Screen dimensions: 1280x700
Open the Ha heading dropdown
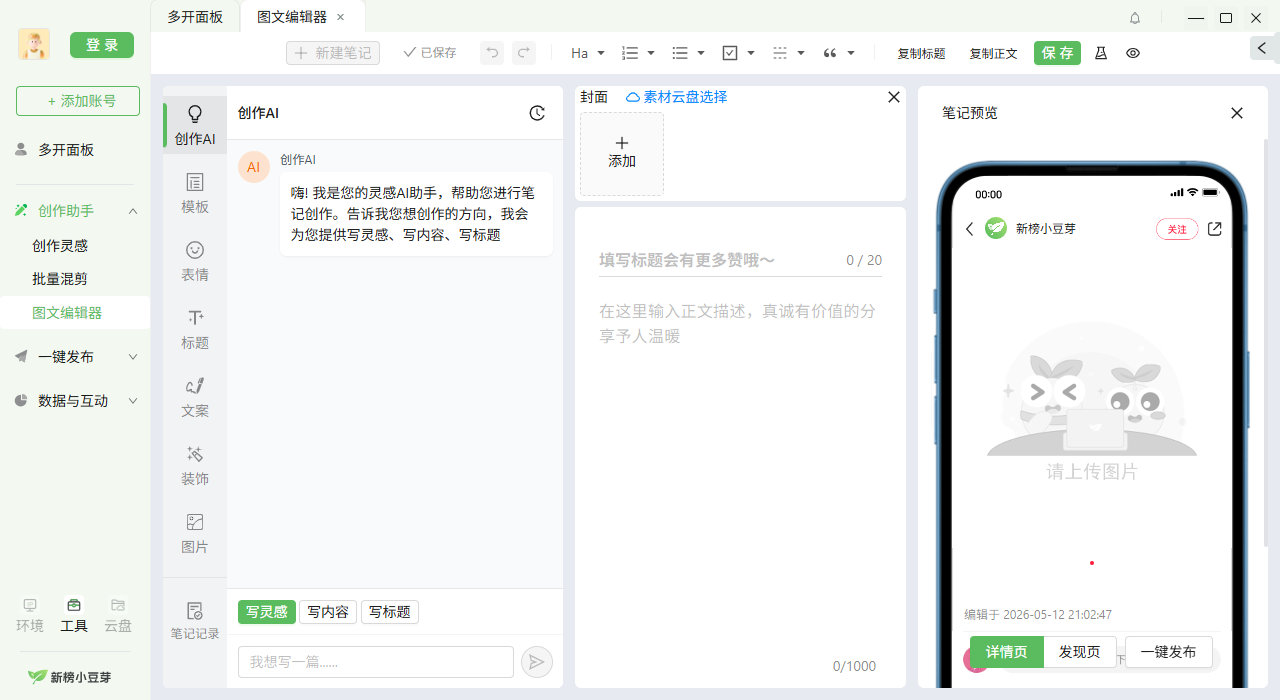(588, 53)
